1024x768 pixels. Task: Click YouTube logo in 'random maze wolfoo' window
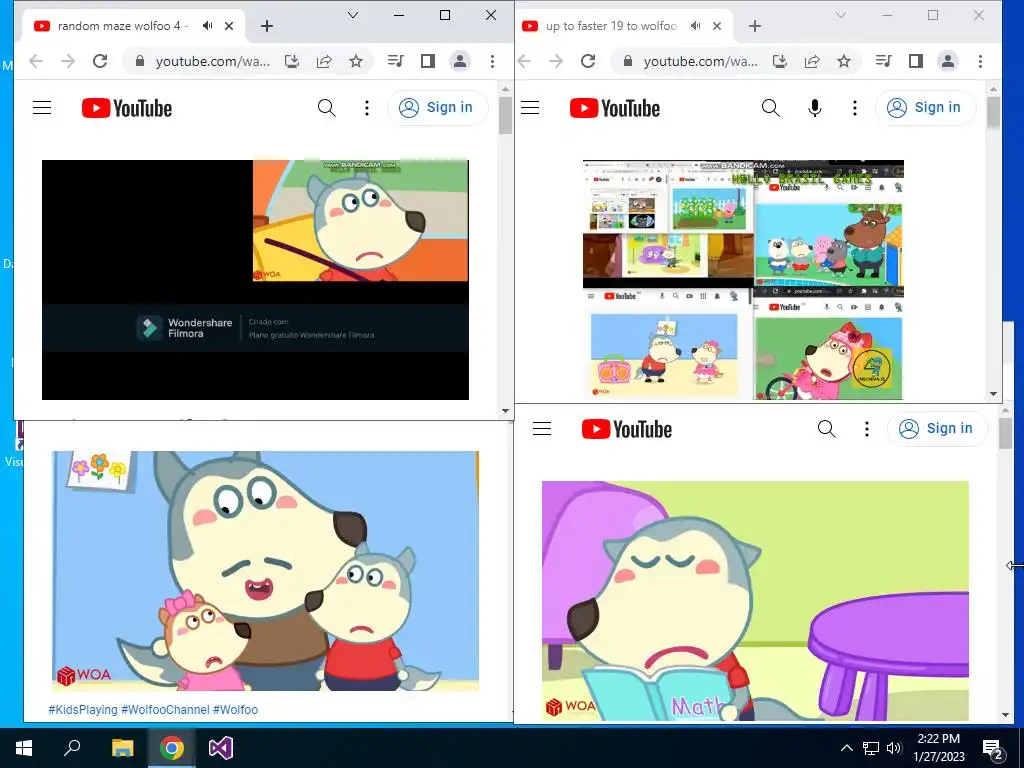click(127, 108)
